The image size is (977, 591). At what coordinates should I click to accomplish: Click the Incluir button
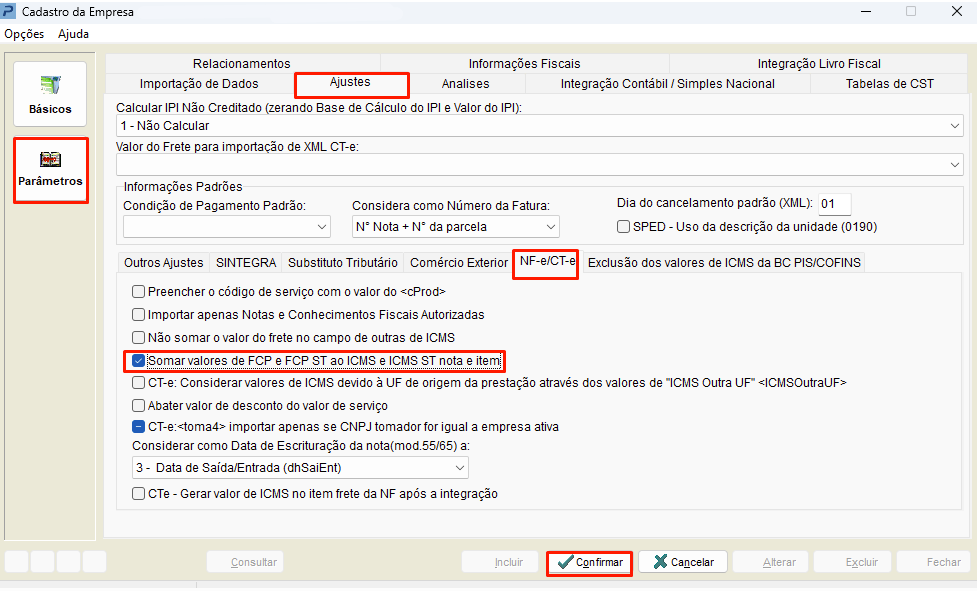point(500,562)
